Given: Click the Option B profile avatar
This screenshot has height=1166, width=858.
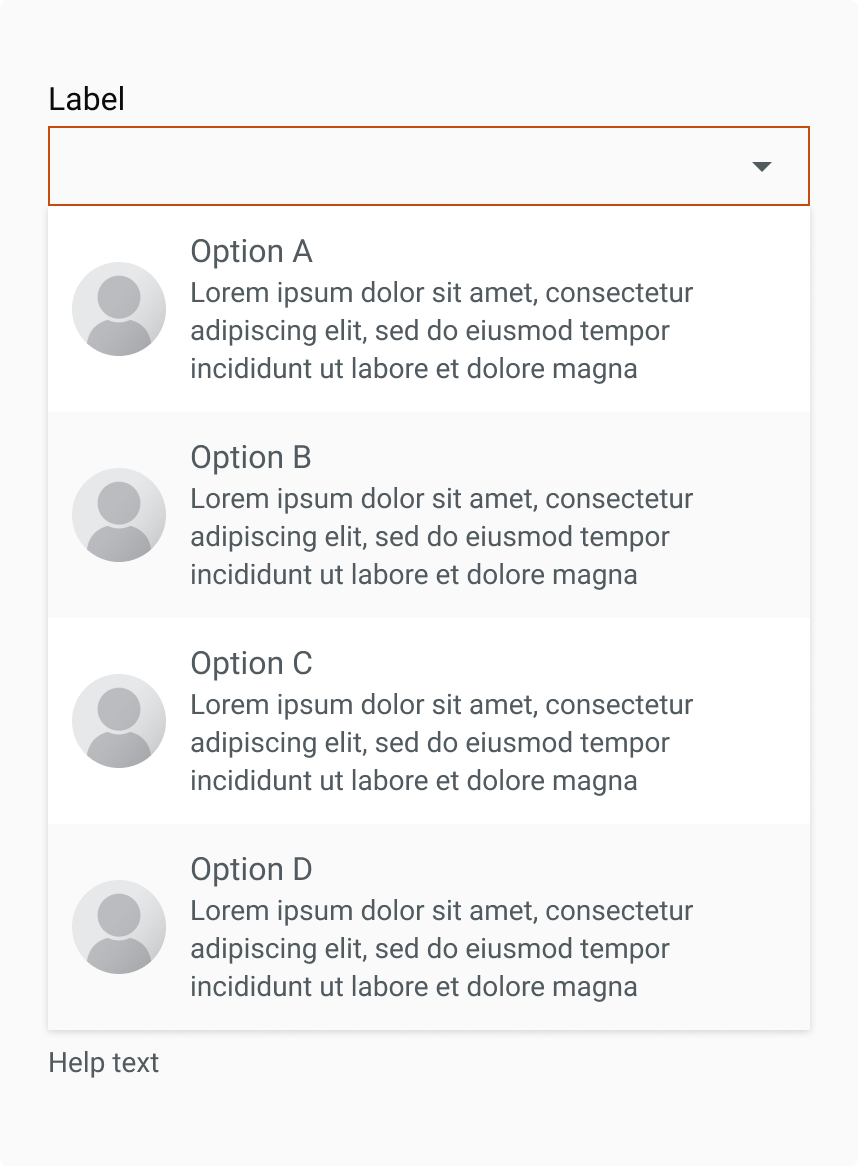Looking at the screenshot, I should (119, 515).
